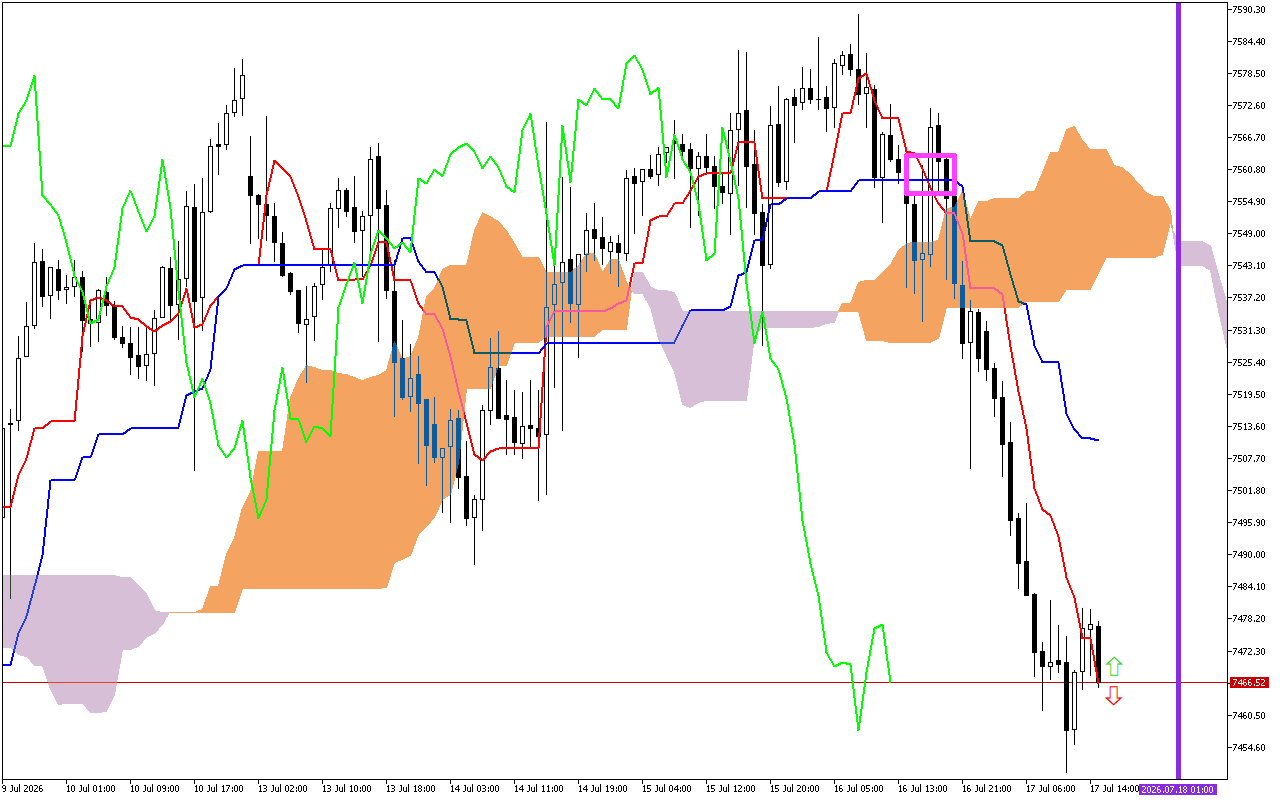Select the purple date label 2026.07.18 01:00
This screenshot has height=800, width=1280.
point(1178,789)
